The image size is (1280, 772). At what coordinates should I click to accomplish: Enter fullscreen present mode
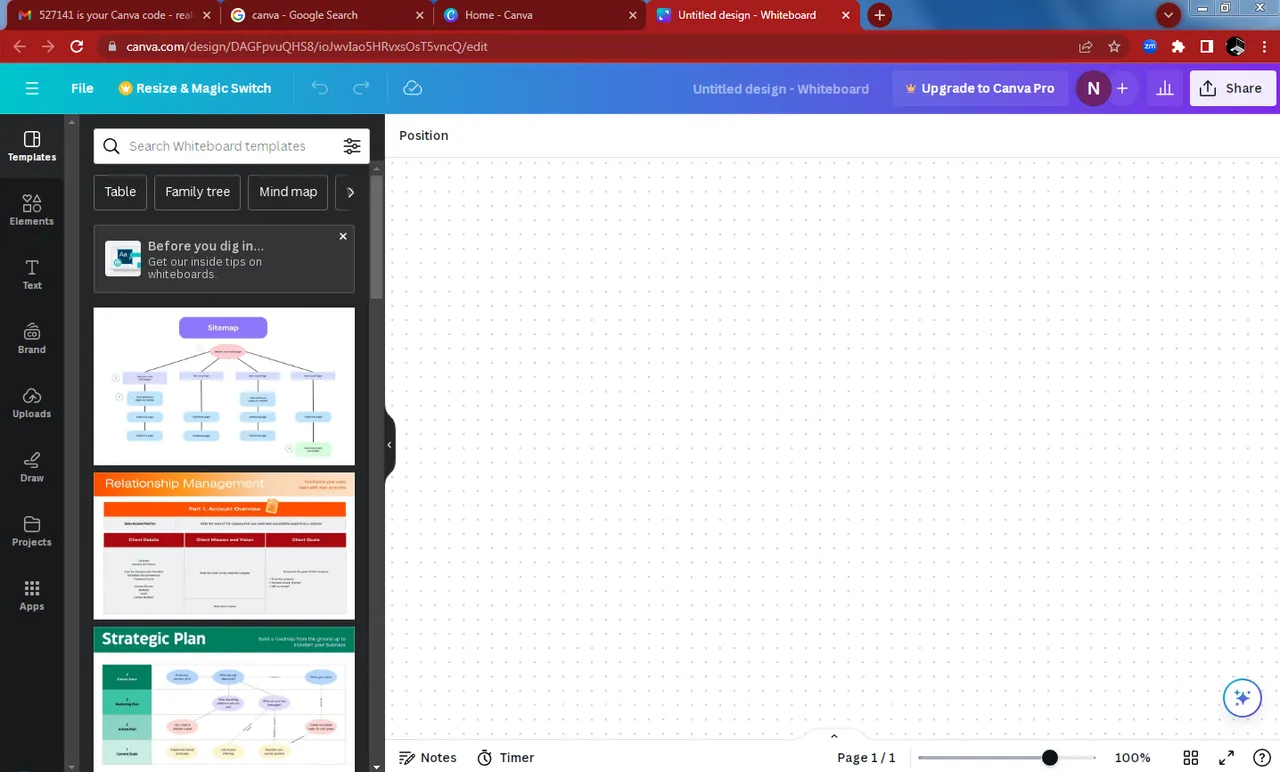1226,758
